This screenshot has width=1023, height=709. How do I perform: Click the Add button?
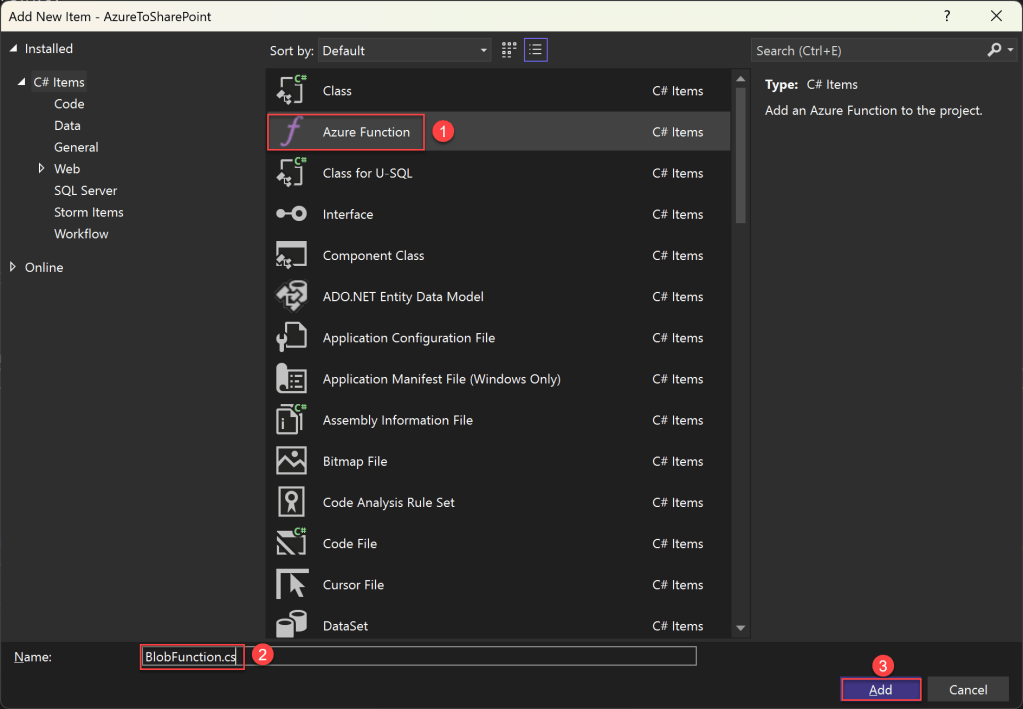point(880,689)
